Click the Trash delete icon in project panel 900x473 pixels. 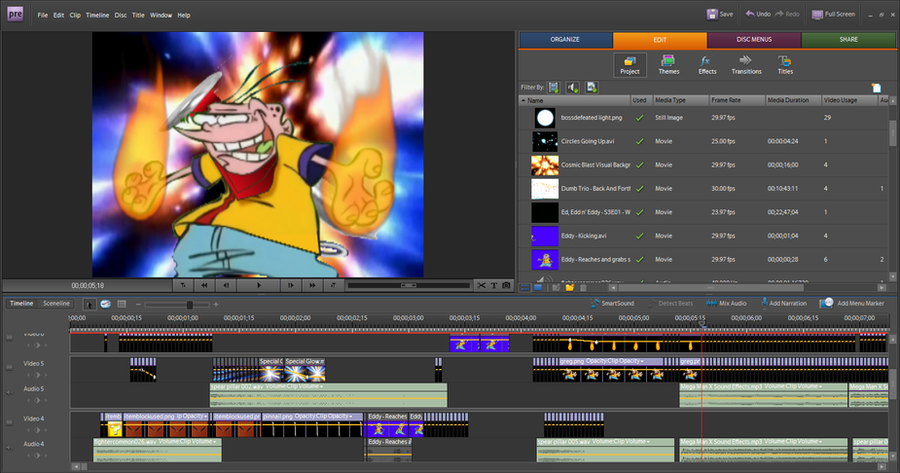(583, 288)
